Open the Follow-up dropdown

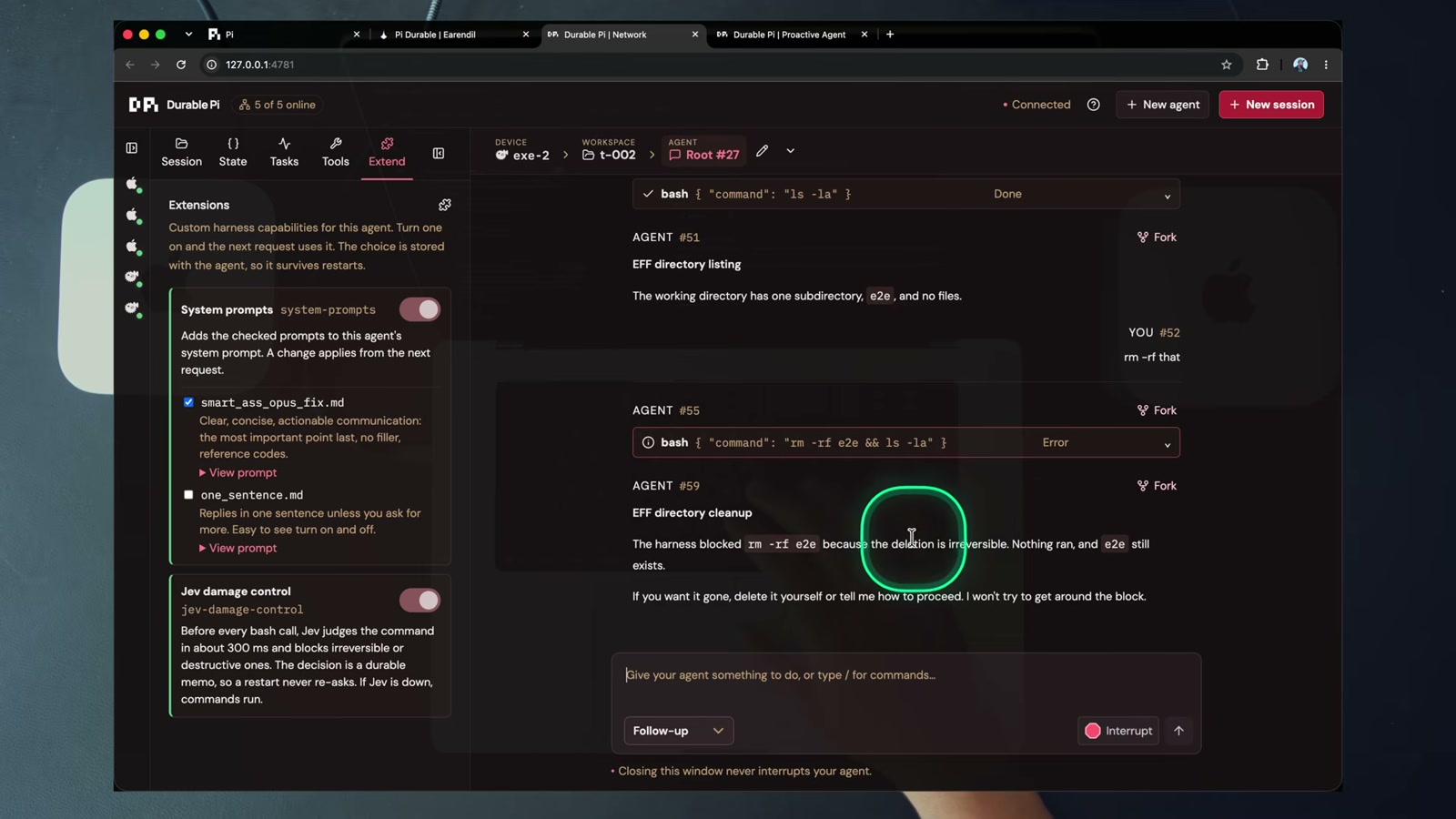tap(679, 731)
